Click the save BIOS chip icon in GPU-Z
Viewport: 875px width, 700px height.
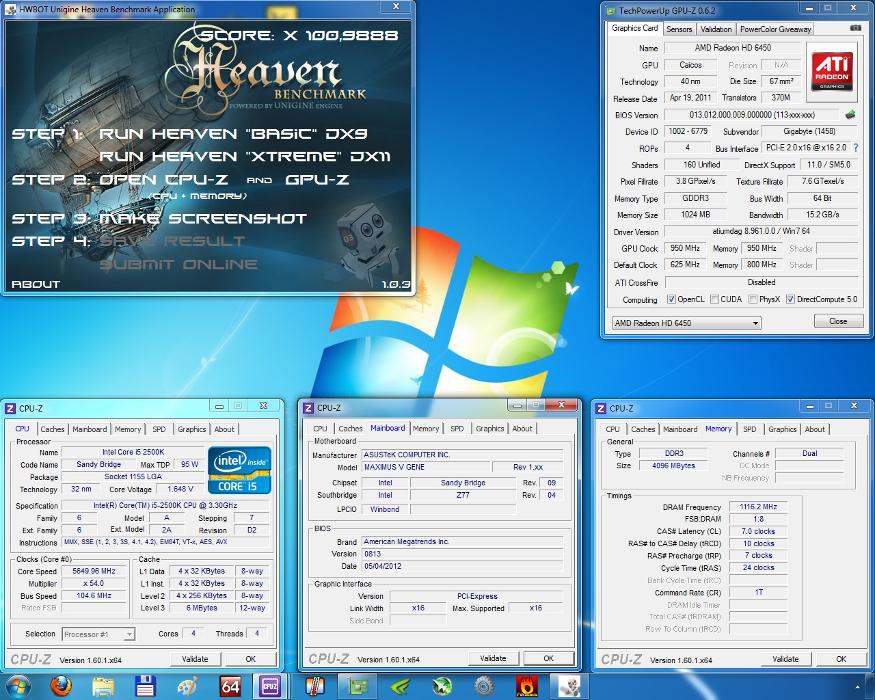click(x=850, y=115)
